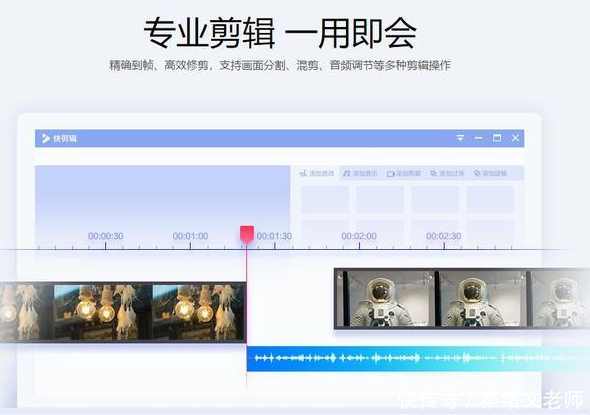Viewport: 590px width, 415px height.
Task: Select the light bulb video clip
Action: point(123,312)
